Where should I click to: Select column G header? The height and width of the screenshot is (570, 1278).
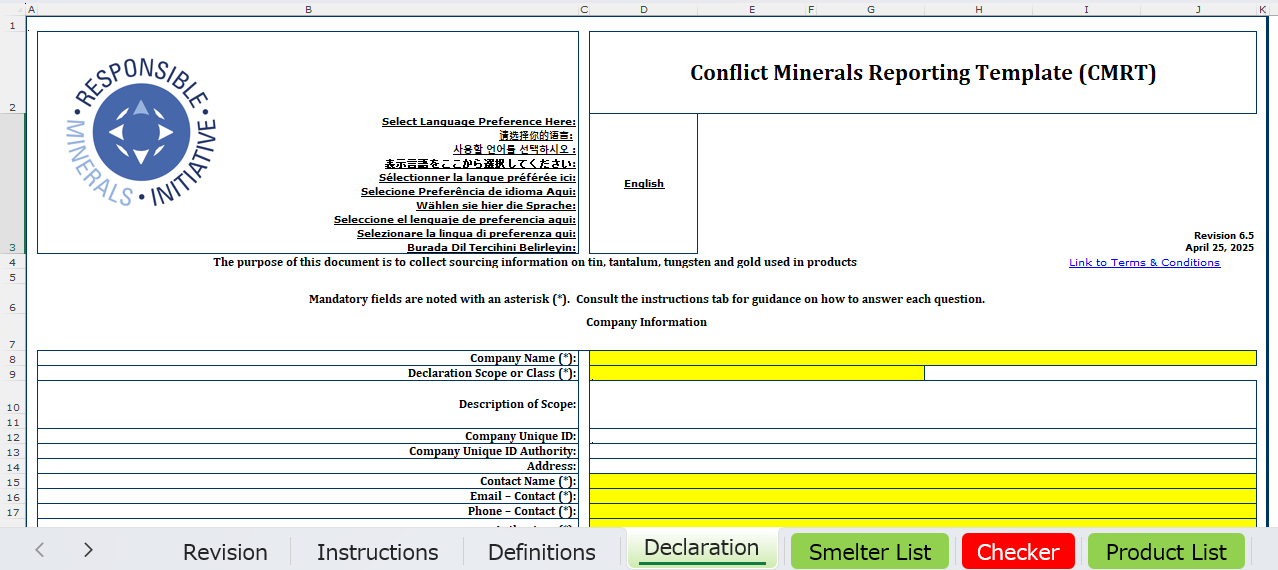(870, 9)
